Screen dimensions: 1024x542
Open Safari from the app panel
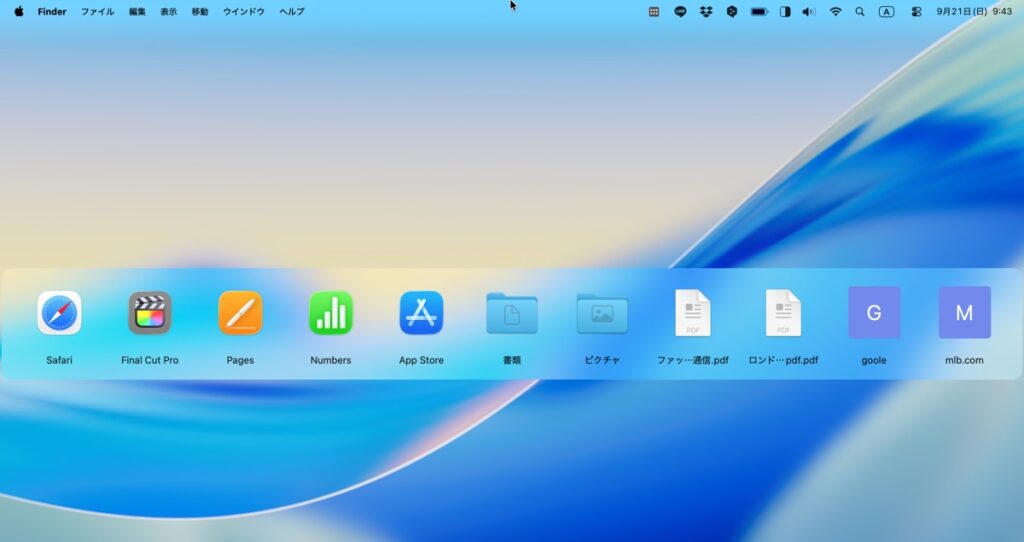point(59,313)
